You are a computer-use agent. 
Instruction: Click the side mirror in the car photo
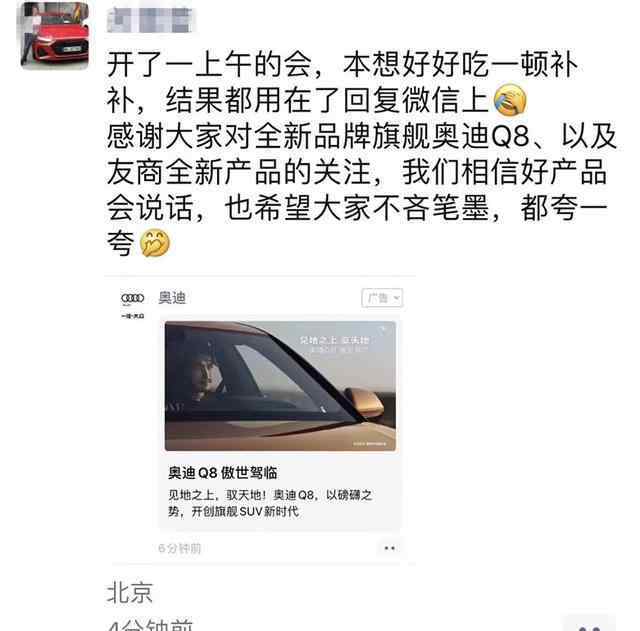click(364, 402)
